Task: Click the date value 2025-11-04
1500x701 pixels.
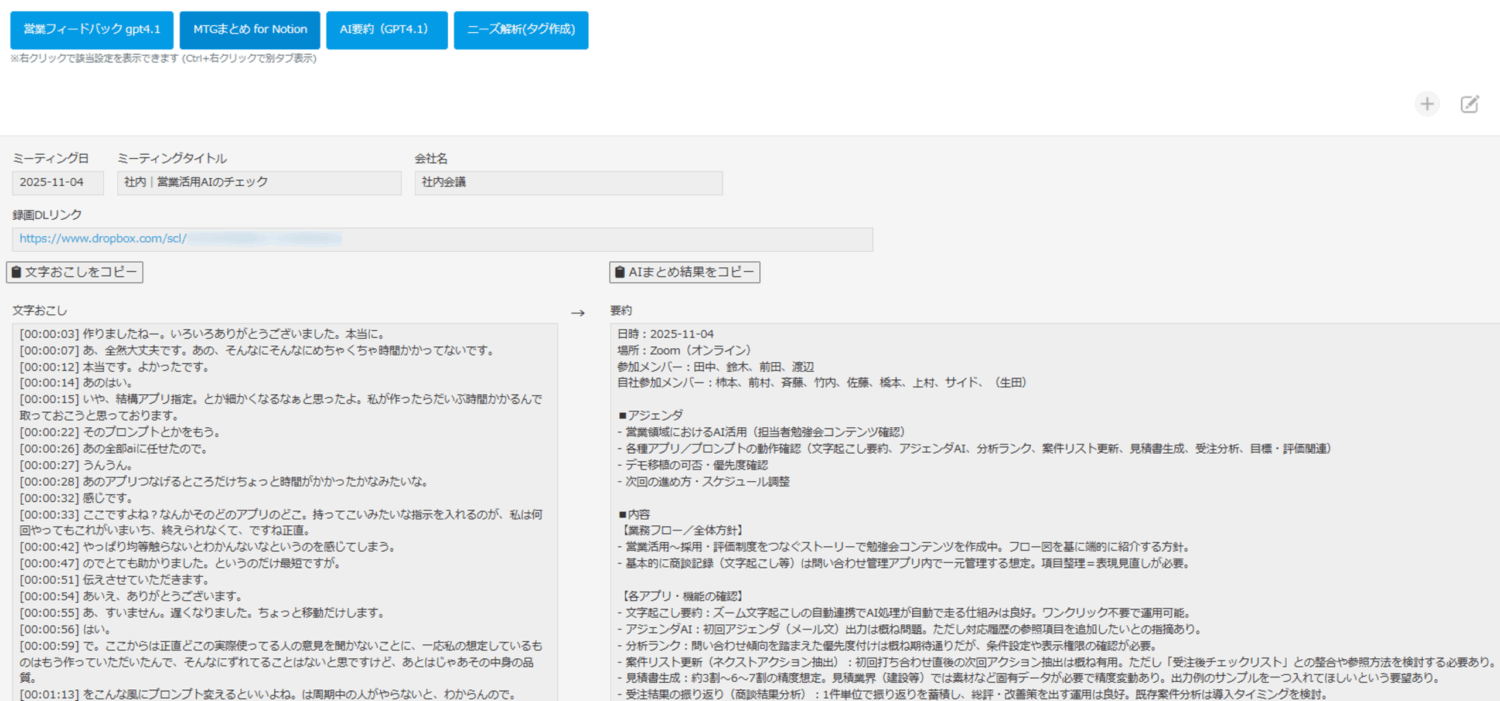Action: click(57, 182)
